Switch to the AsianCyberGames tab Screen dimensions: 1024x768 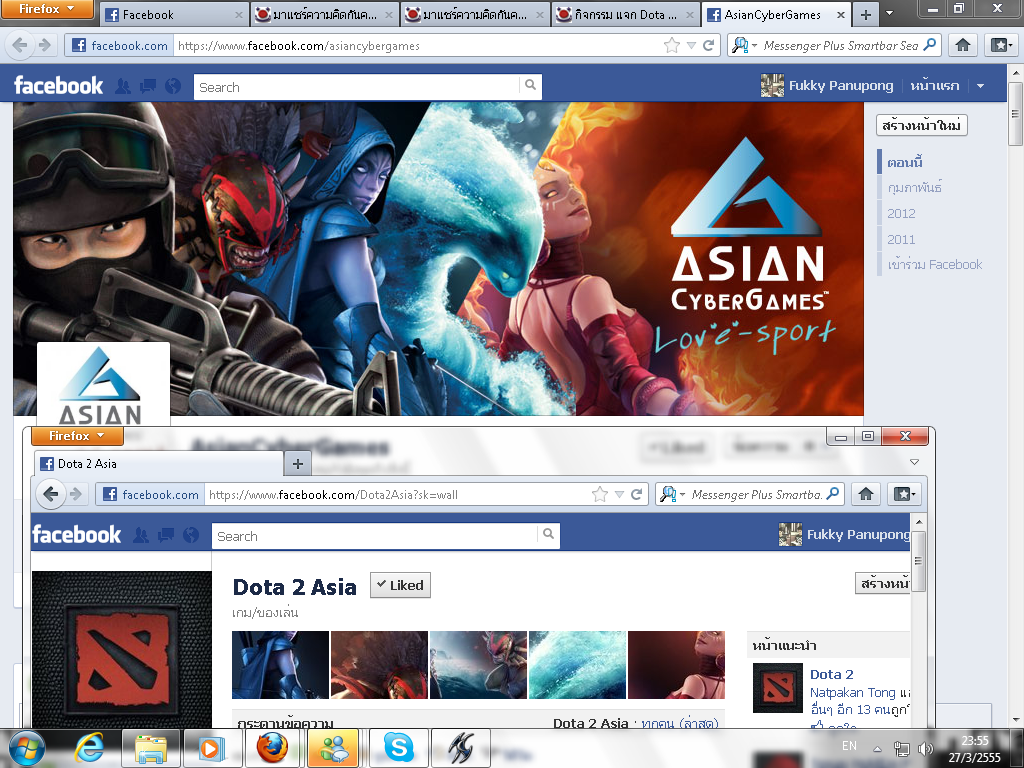click(775, 14)
